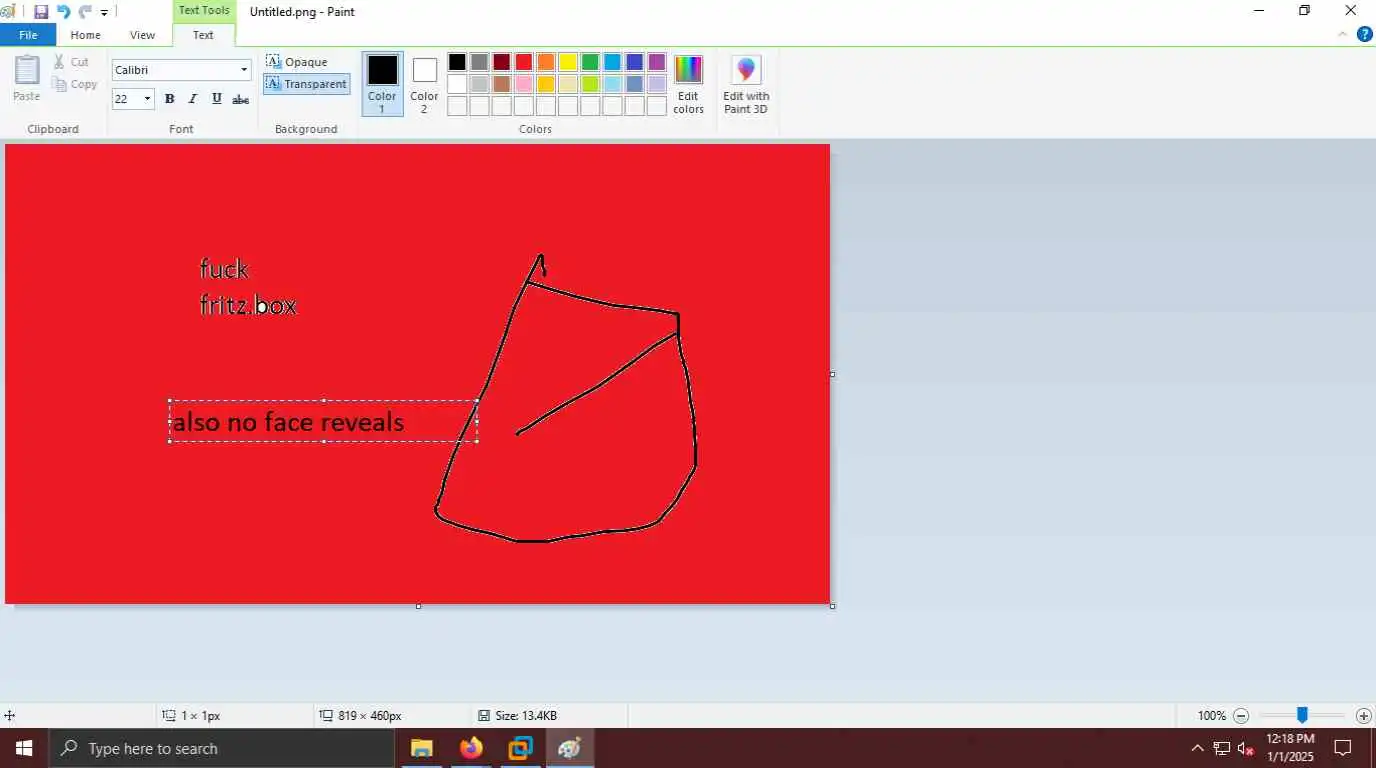1376x768 pixels.
Task: Open the Windows Start menu
Action: pyautogui.click(x=24, y=748)
